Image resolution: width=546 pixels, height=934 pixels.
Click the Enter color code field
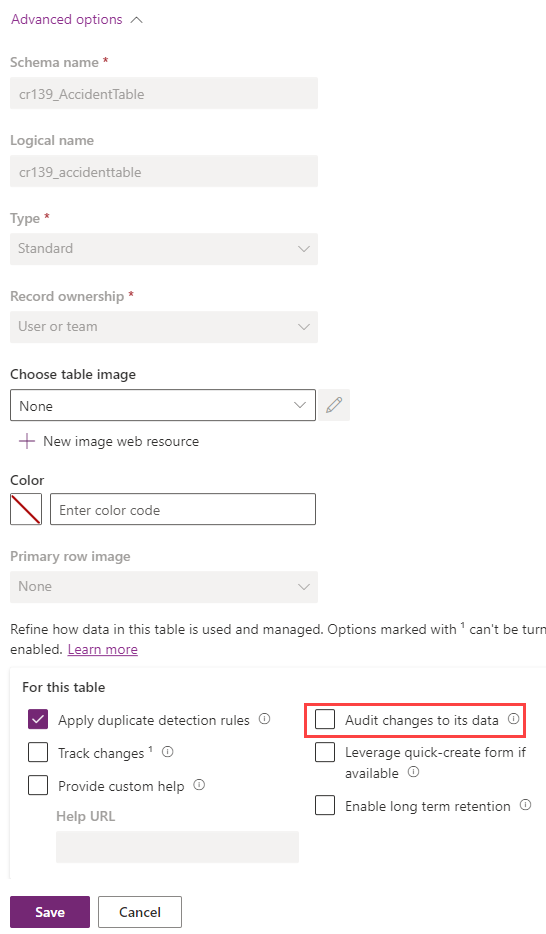click(183, 509)
